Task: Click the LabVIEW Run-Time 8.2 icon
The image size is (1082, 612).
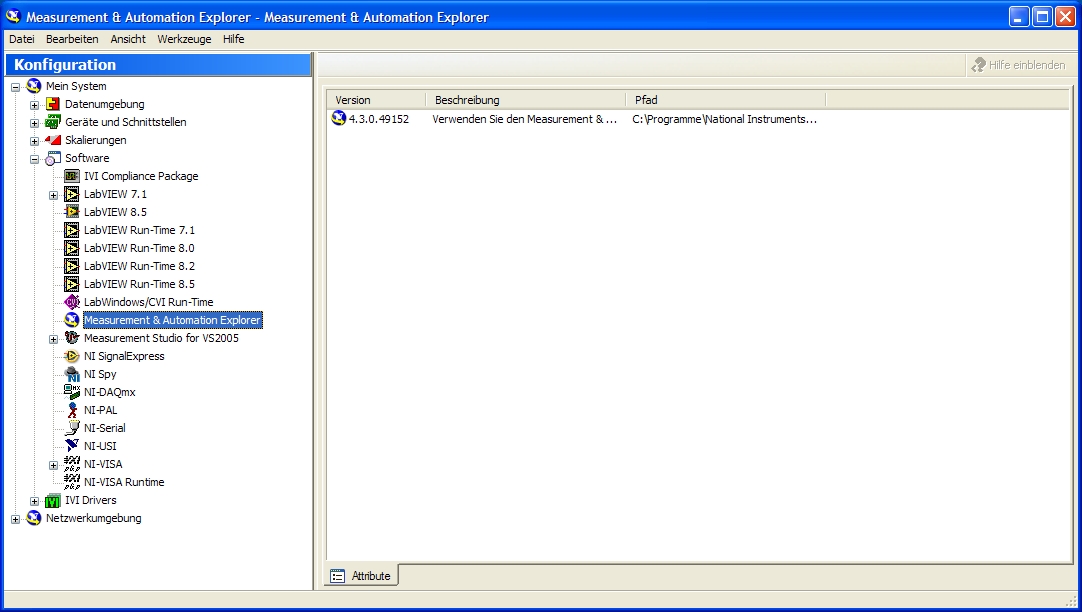Action: pos(72,266)
